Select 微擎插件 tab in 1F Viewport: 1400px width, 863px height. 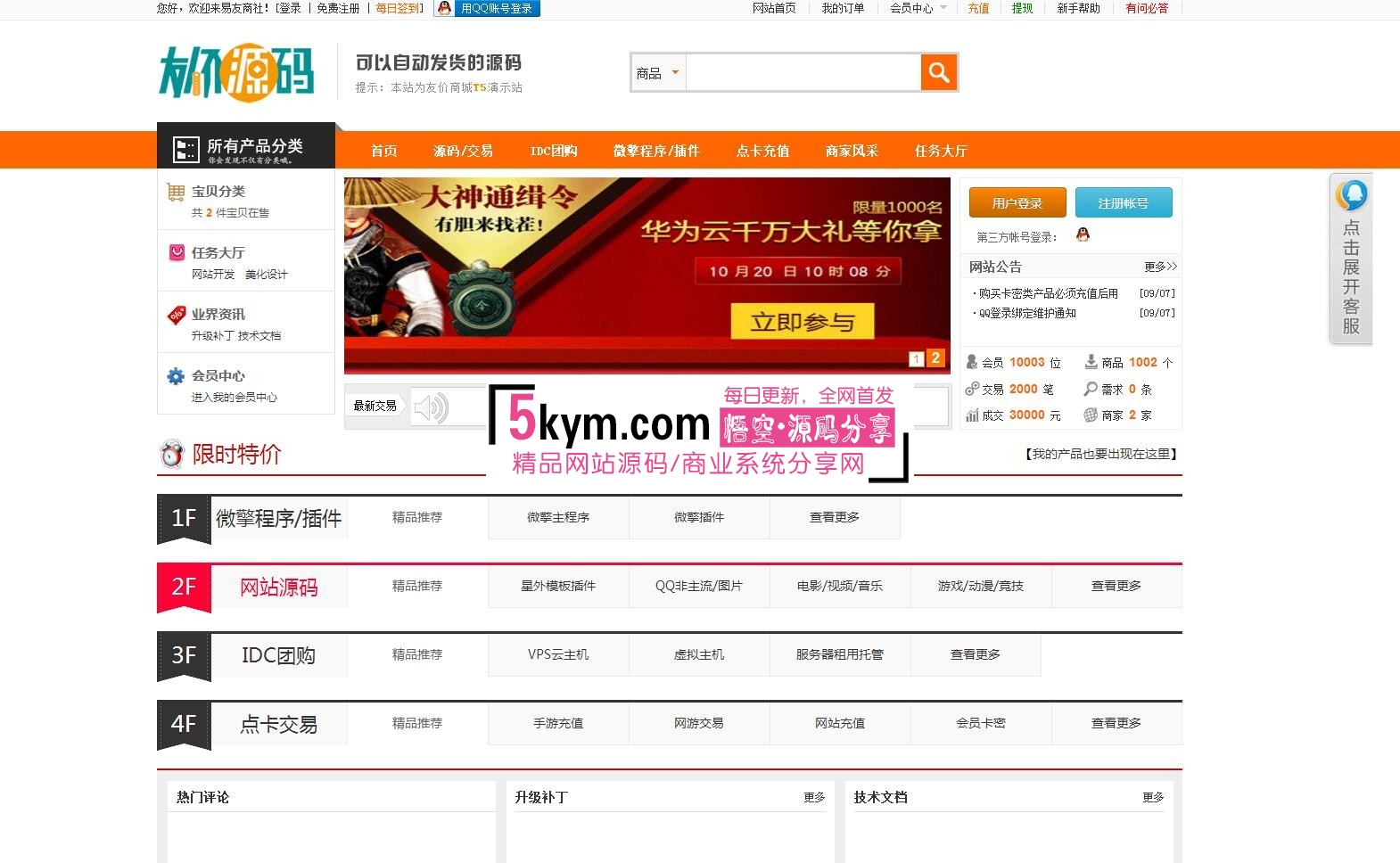tap(699, 517)
